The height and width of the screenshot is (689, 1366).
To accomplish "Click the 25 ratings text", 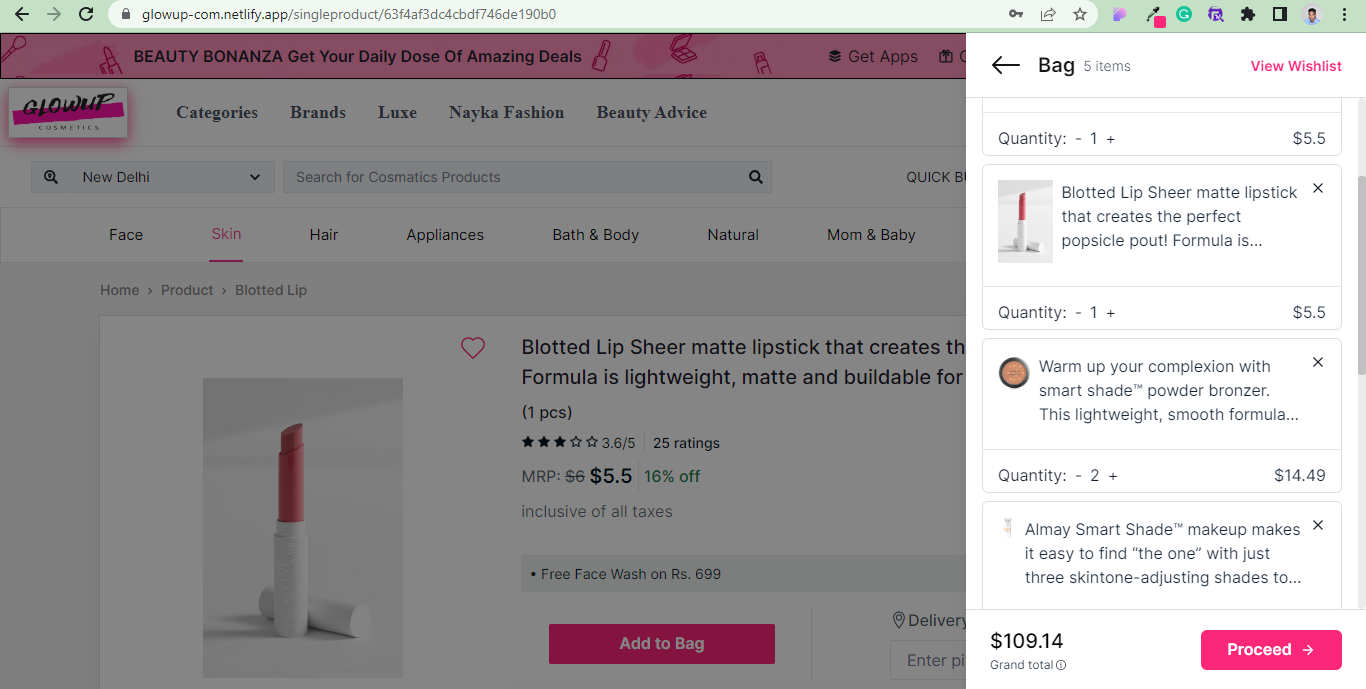I will coord(686,443).
